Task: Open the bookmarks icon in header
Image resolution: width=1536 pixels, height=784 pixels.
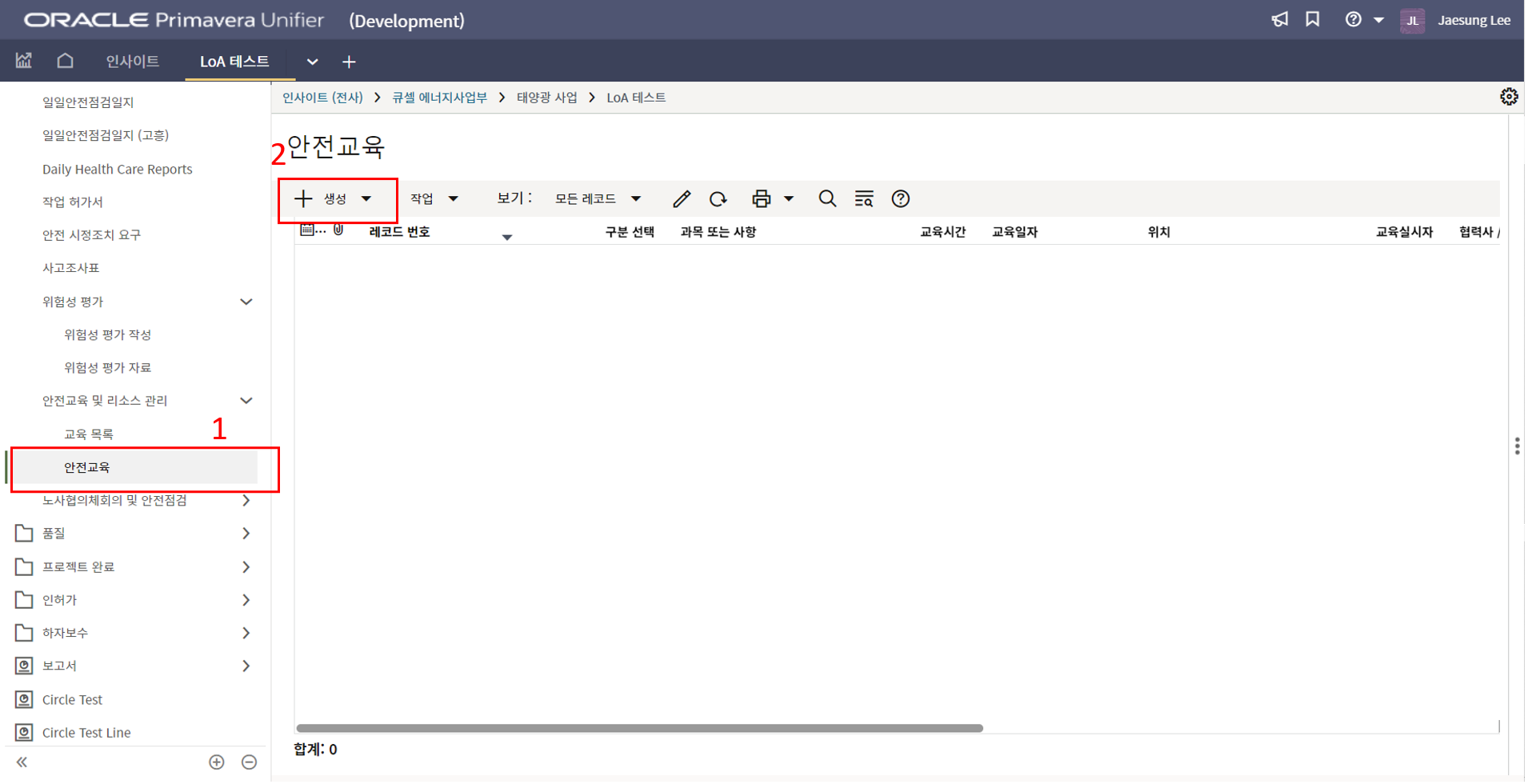Action: pyautogui.click(x=1313, y=20)
